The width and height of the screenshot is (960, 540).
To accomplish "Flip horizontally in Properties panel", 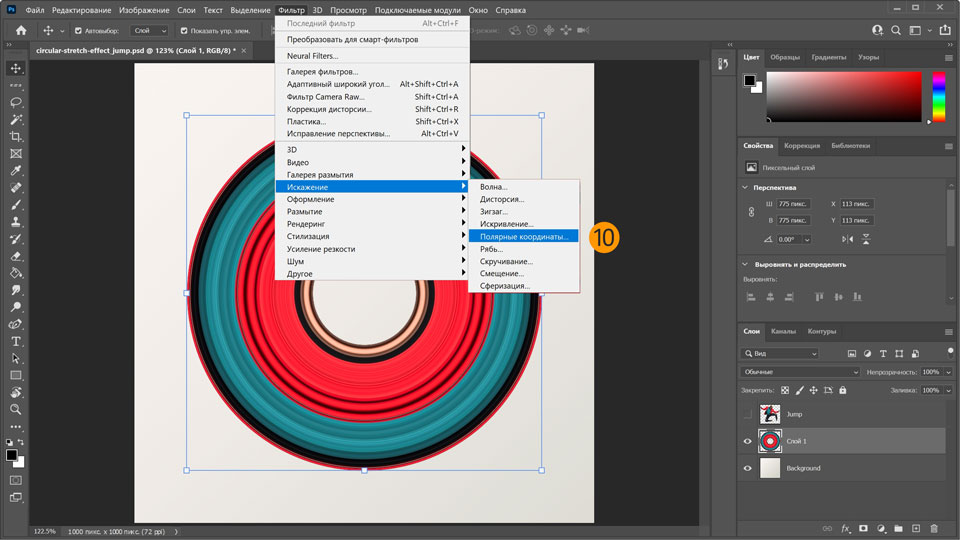I will coord(847,239).
